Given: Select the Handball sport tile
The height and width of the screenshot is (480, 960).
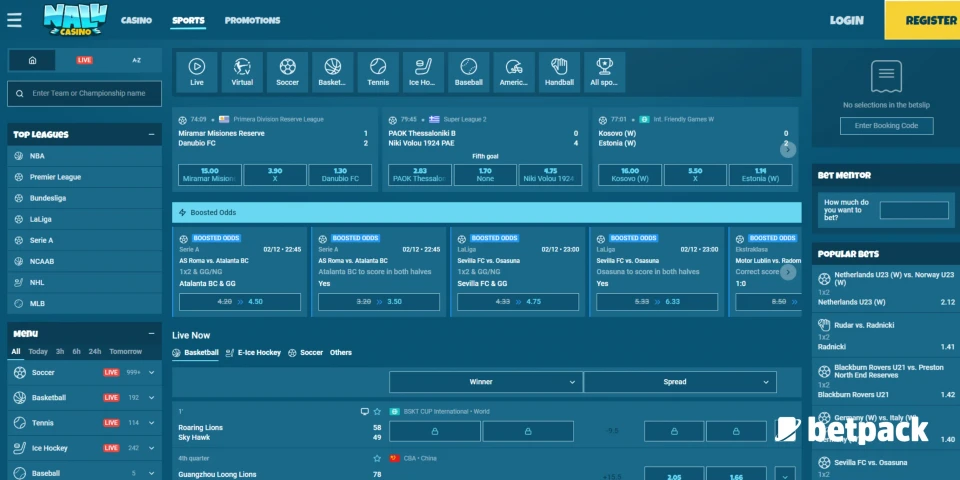Looking at the screenshot, I should point(559,72).
